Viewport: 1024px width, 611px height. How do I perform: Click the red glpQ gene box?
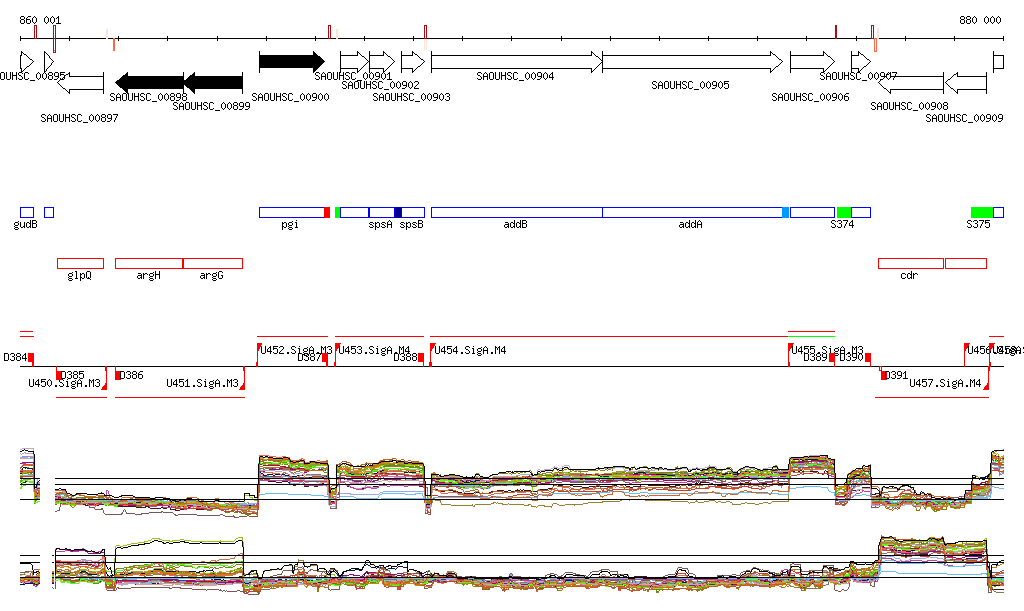pyautogui.click(x=80, y=263)
